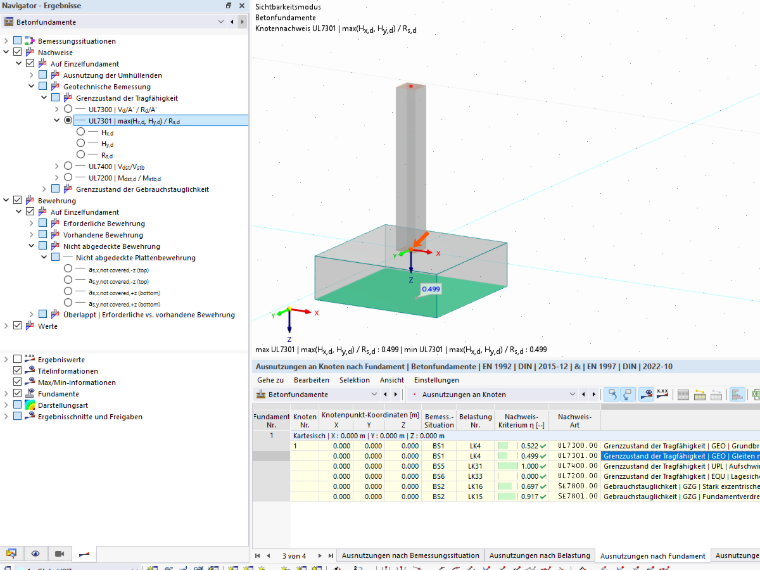Select the Hx,d radio button

tap(80, 132)
